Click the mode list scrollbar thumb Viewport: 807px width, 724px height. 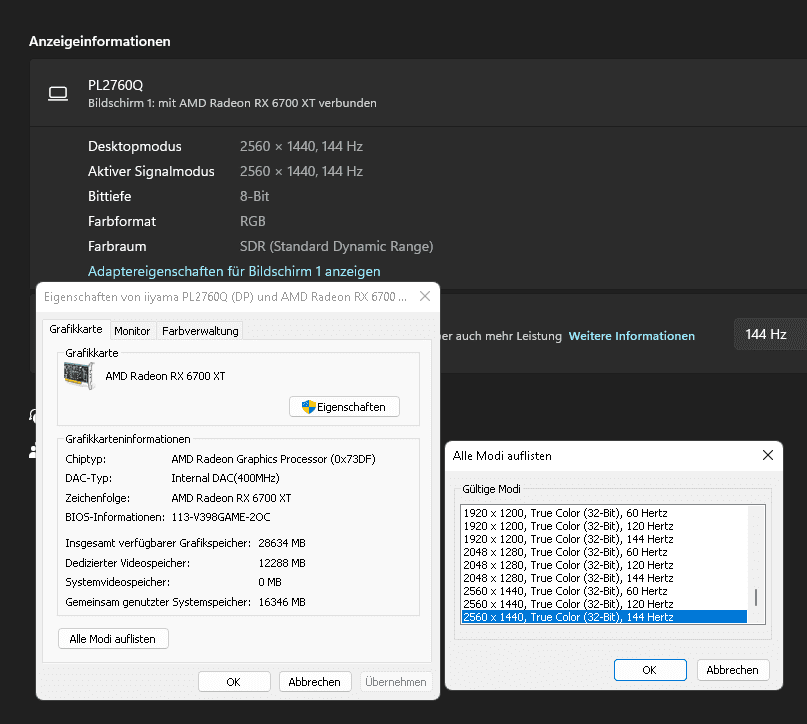point(756,597)
